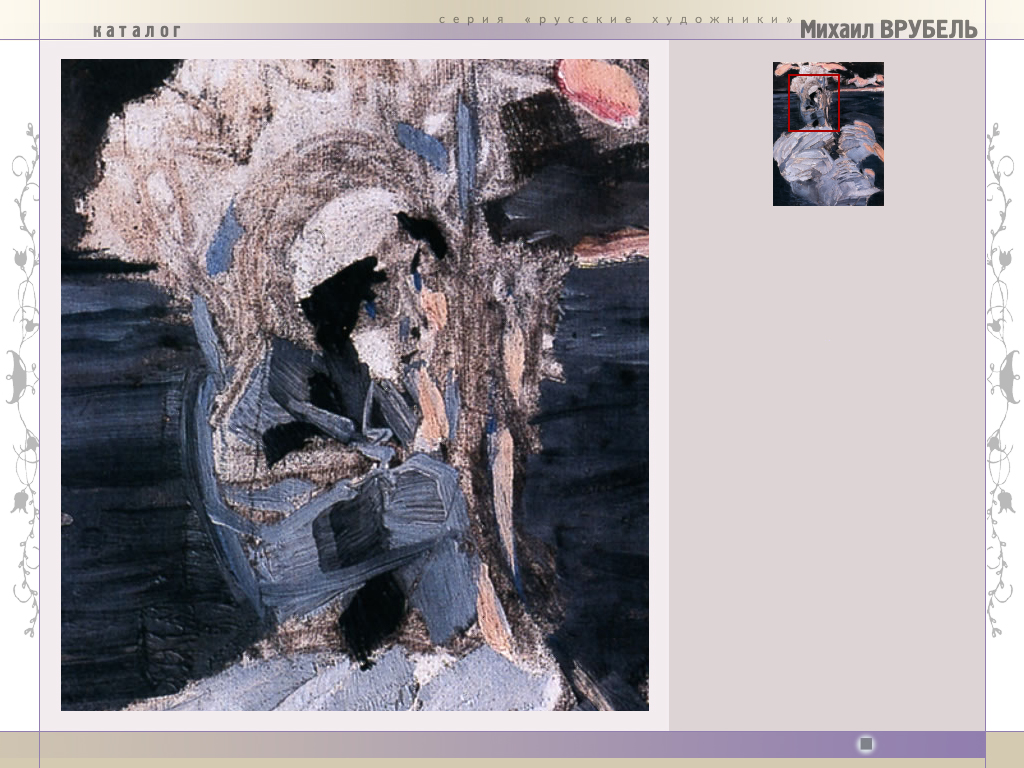This screenshot has height=768, width=1024.
Task: Click the «серия русские художники» header text
Action: pyautogui.click(x=616, y=20)
